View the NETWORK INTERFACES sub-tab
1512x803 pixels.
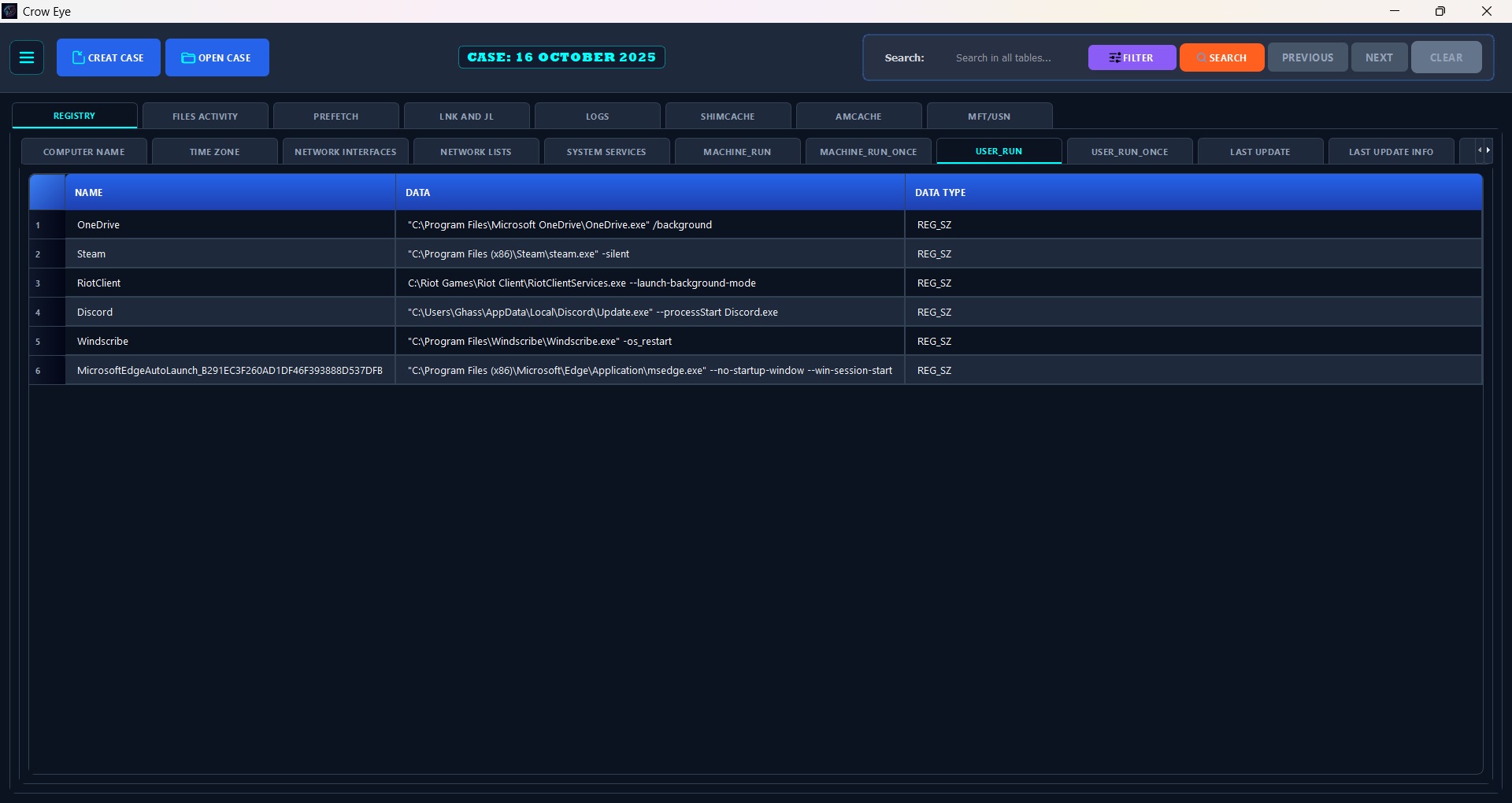point(346,151)
